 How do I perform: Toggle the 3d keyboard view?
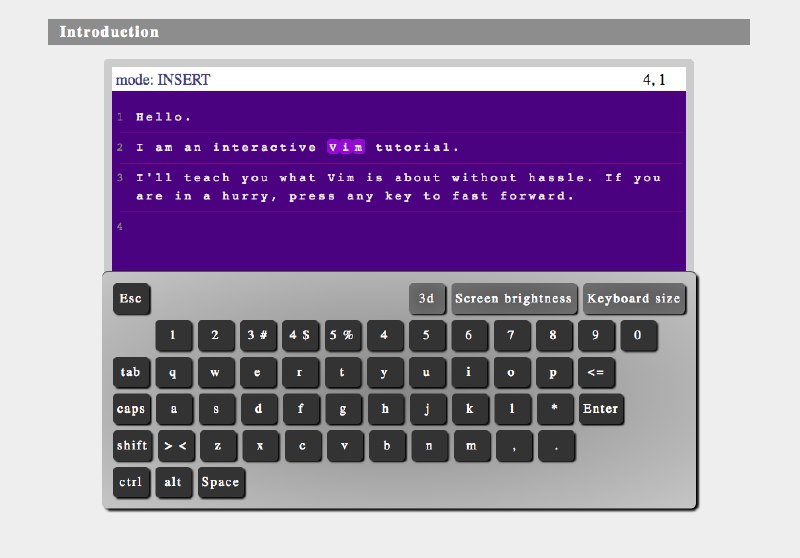coord(427,298)
